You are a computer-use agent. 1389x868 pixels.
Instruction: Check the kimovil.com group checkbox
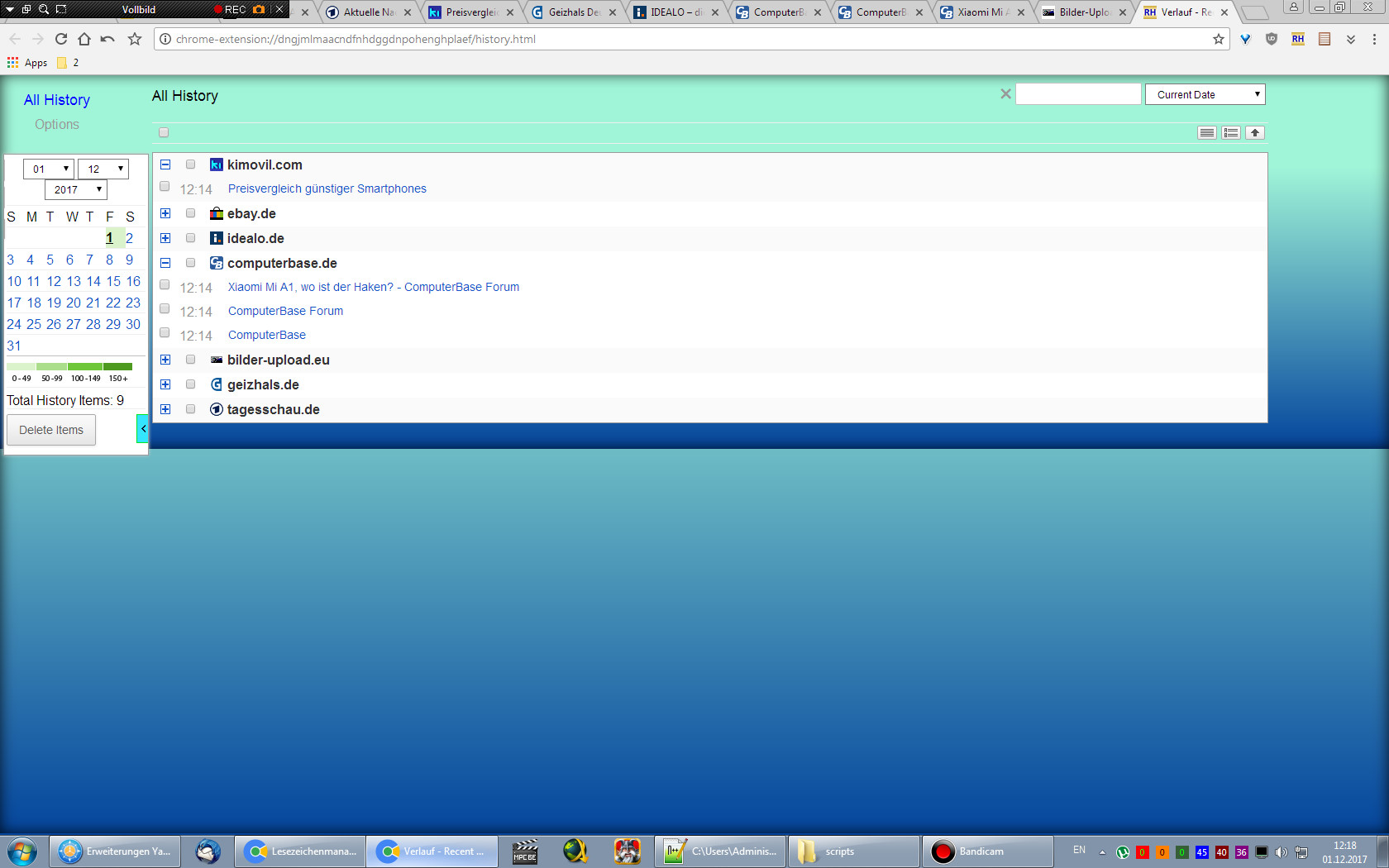pos(190,165)
